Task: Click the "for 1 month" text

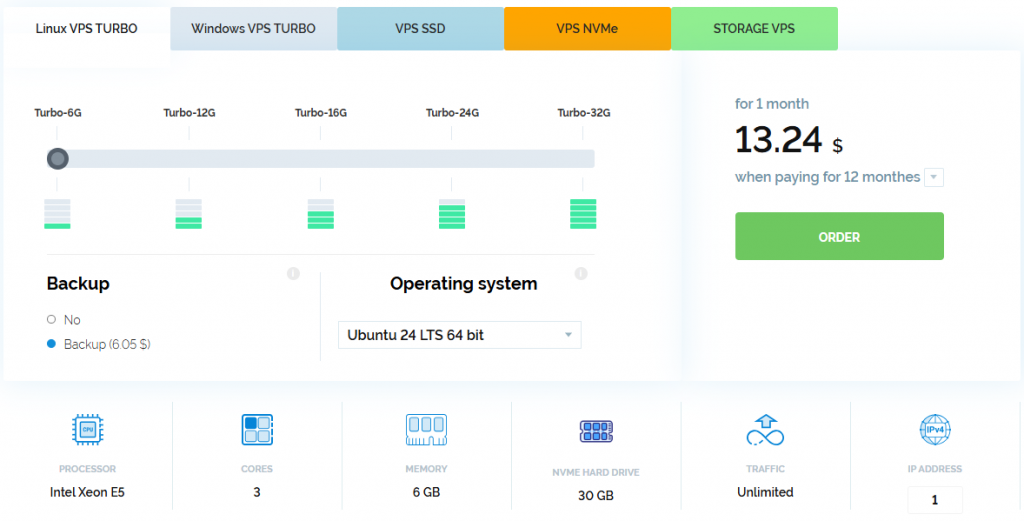Action: [772, 104]
